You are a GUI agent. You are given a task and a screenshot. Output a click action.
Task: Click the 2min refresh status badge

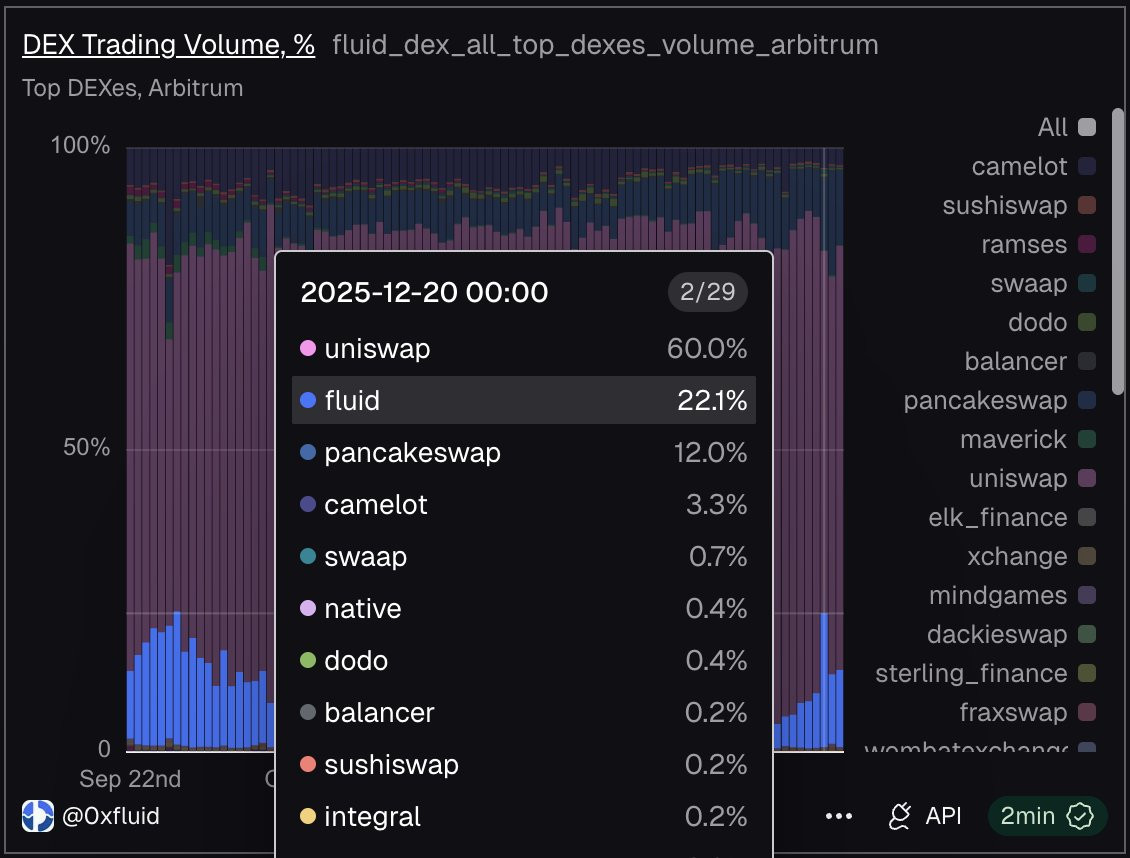(1047, 816)
